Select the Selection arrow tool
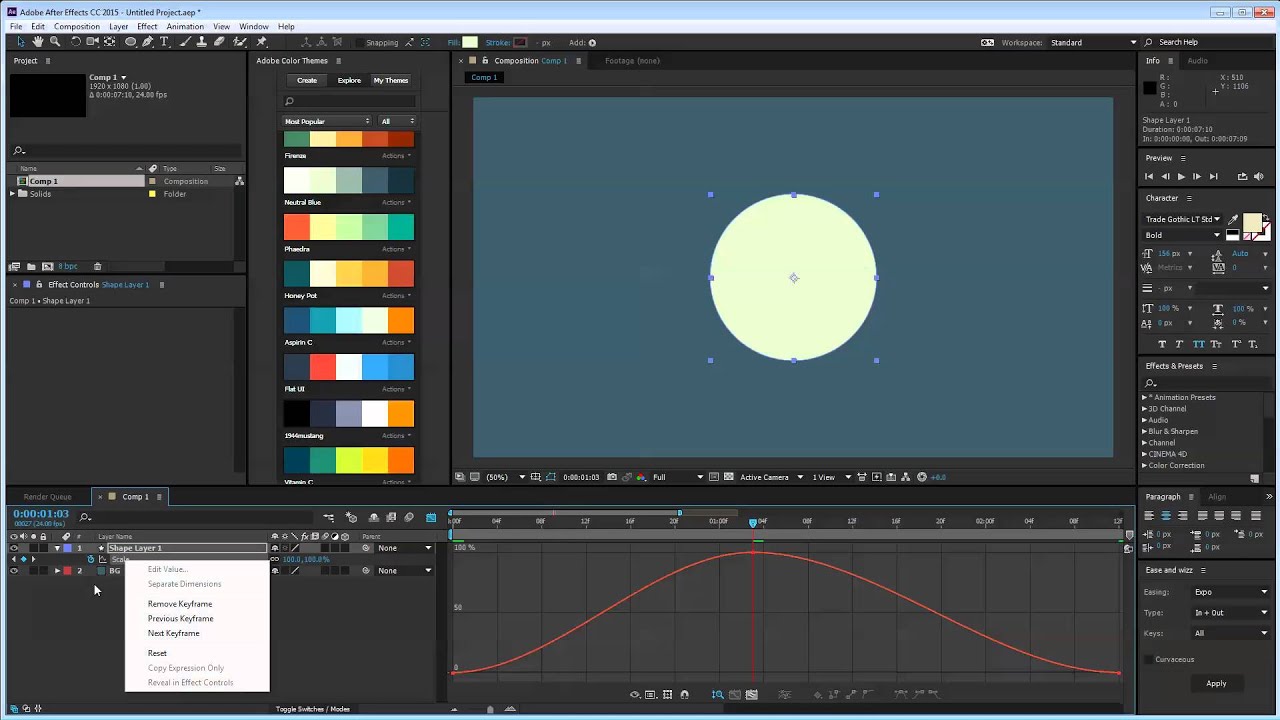1280x720 pixels. pos(21,42)
